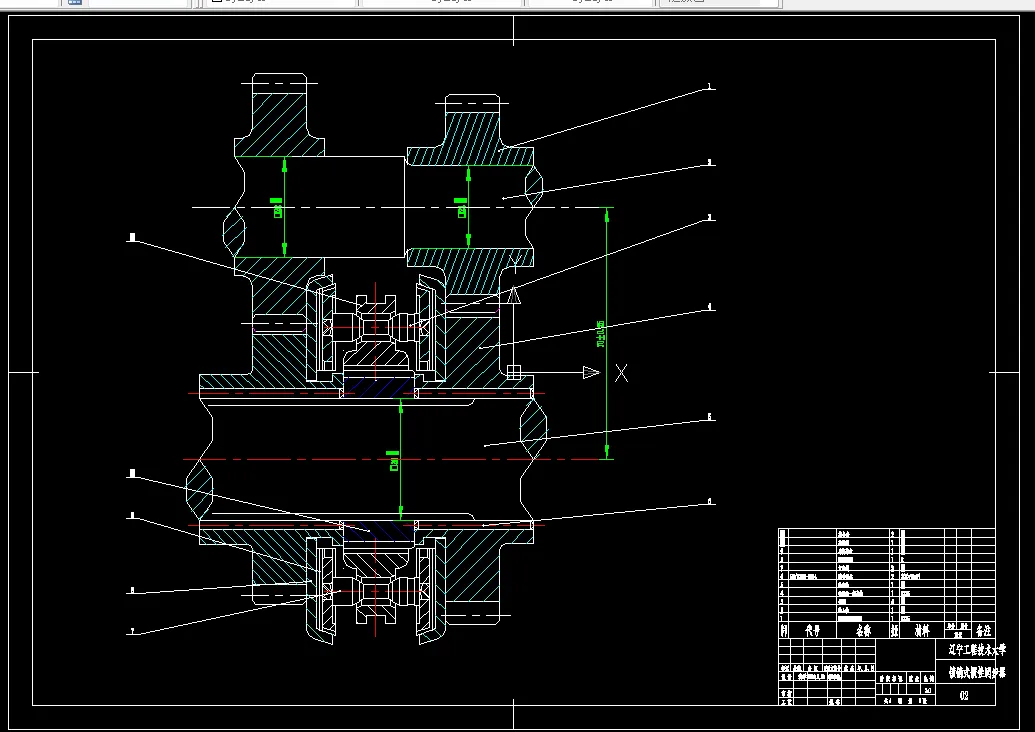Click the 材料 header cell in the parts list
Viewport: 1035px width, 732px height.
(922, 631)
